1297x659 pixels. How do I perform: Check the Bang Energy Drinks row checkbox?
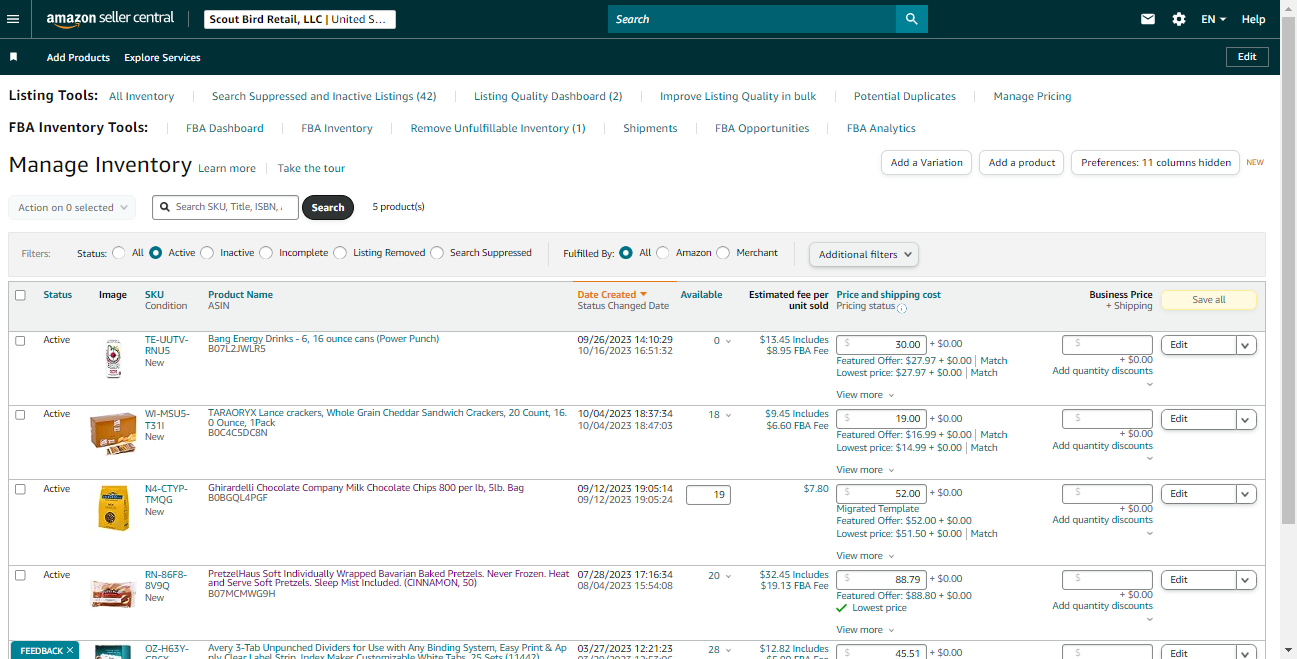20,340
